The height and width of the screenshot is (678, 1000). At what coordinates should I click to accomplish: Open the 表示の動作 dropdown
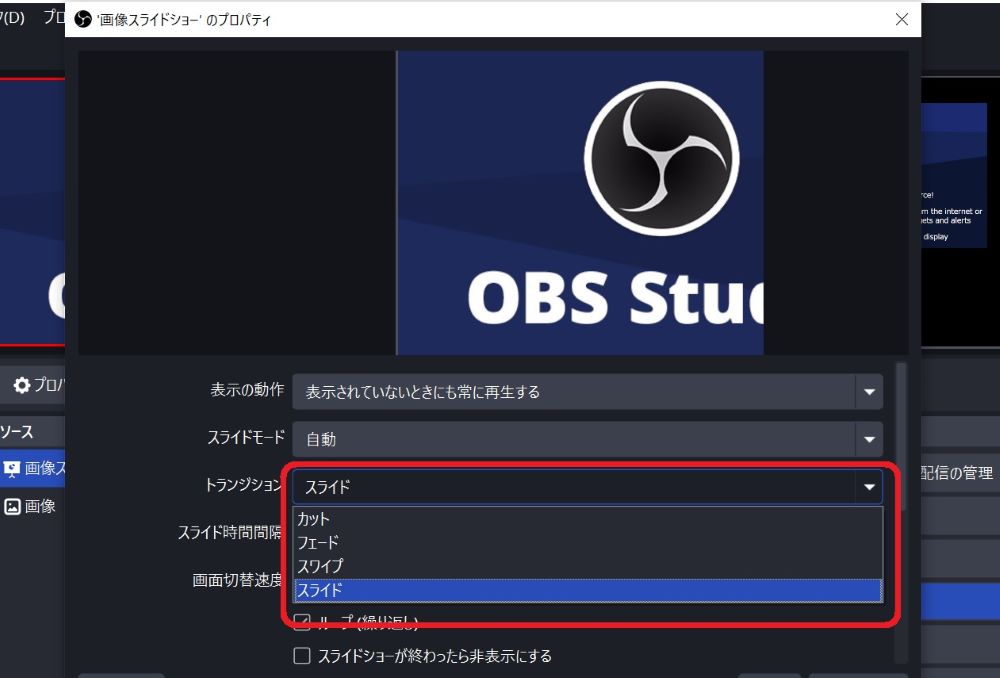tap(587, 392)
